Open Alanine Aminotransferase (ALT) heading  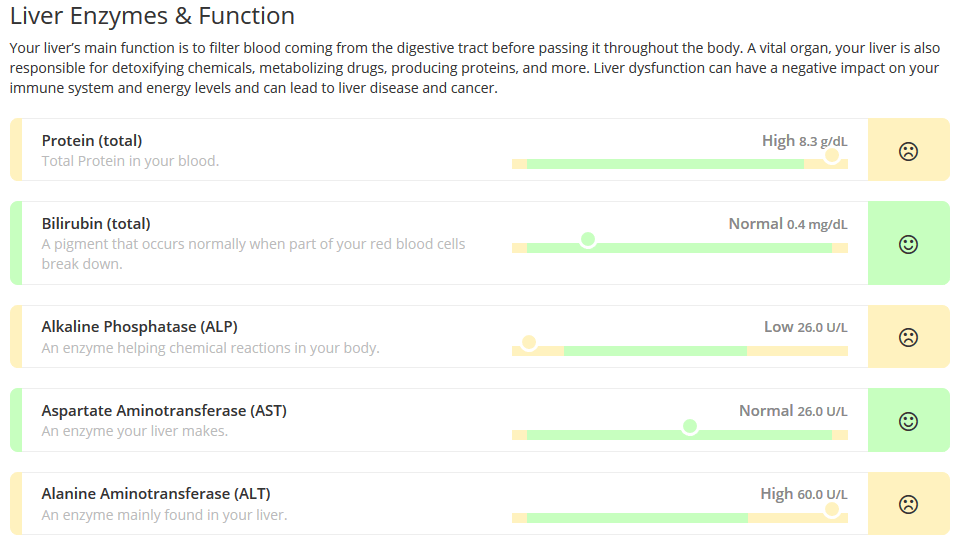[156, 494]
